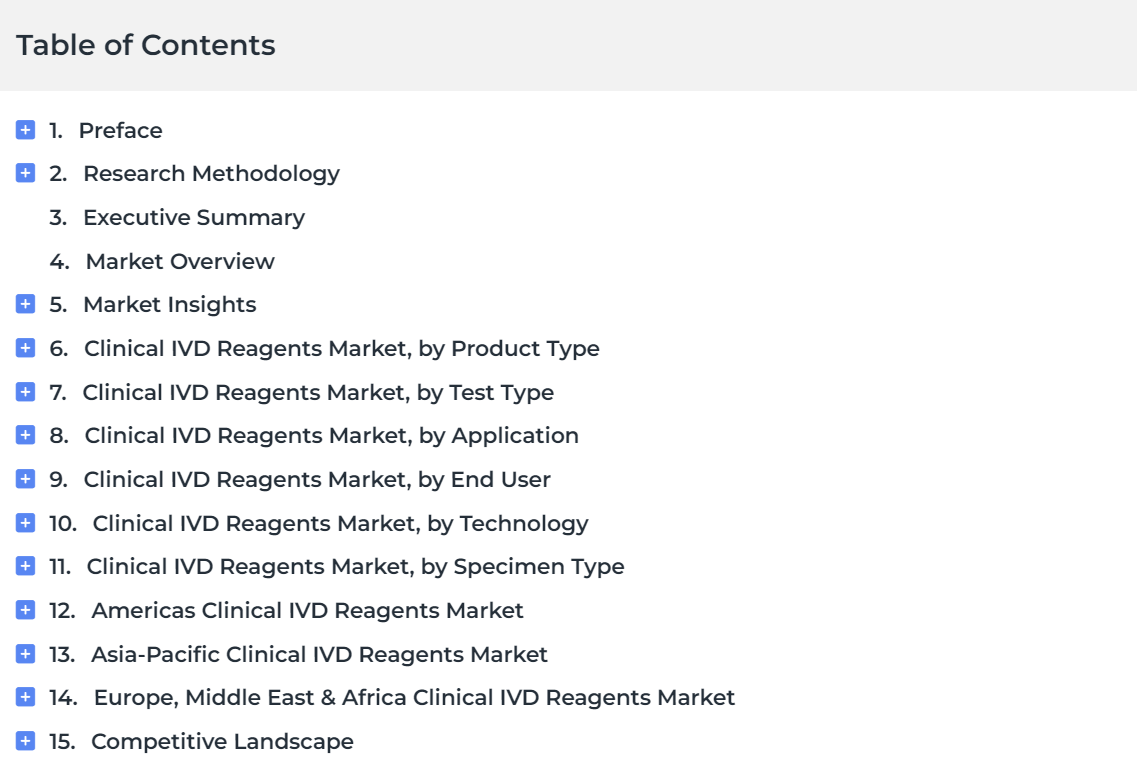Expand the by Product Type section
The height and width of the screenshot is (766, 1137).
(25, 348)
